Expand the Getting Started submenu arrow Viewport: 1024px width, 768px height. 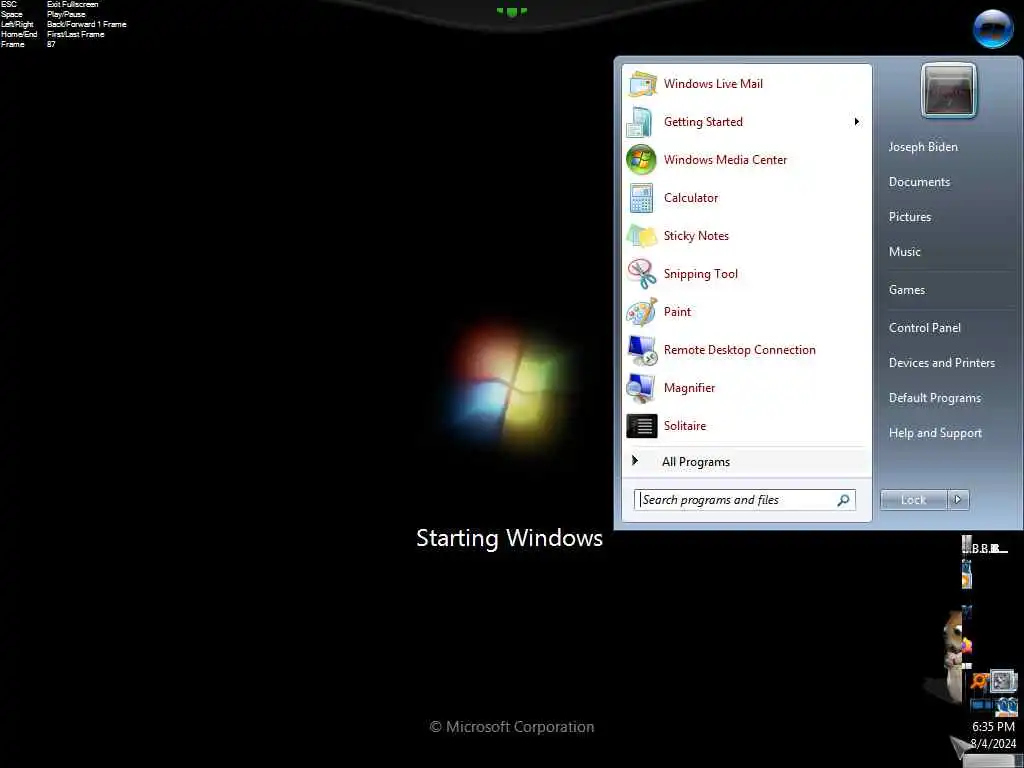coord(856,122)
